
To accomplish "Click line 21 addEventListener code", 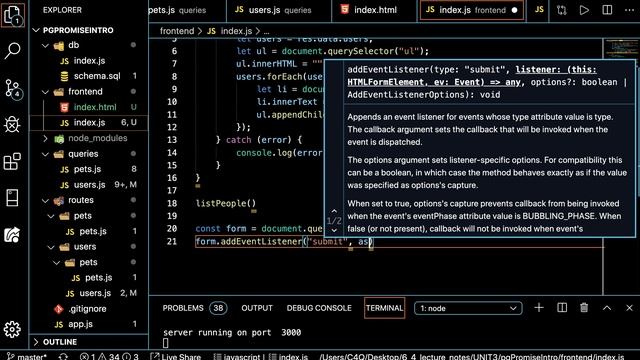I will (x=284, y=242).
